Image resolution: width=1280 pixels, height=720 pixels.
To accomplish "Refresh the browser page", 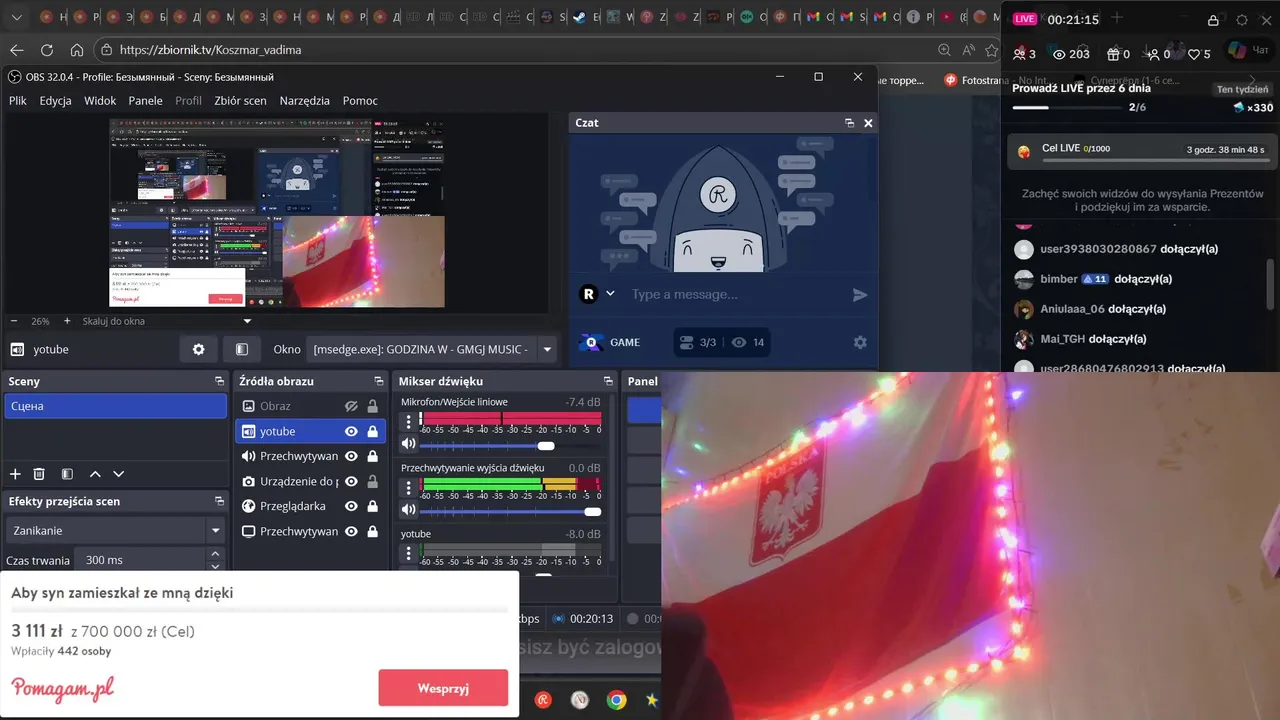I will pos(47,50).
